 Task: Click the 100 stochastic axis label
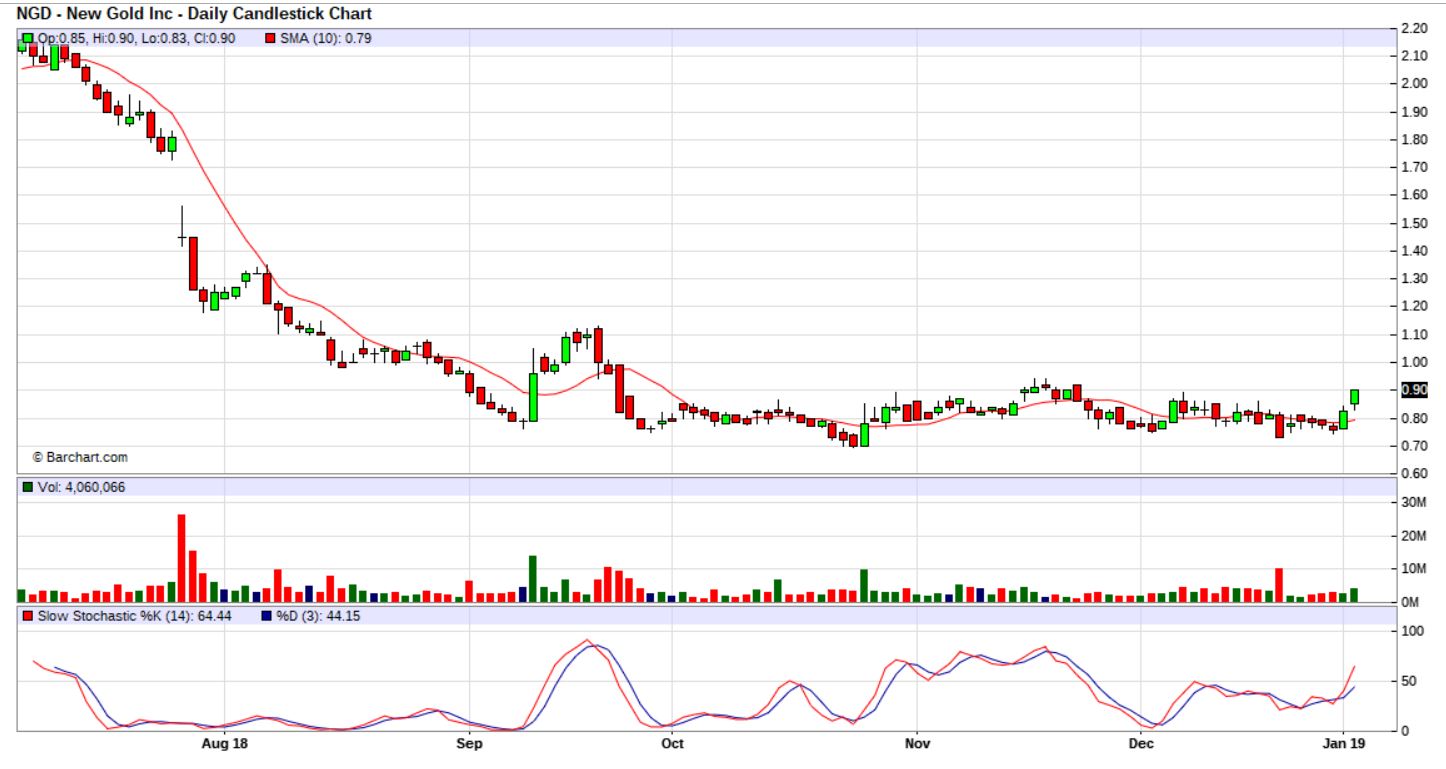1412,631
